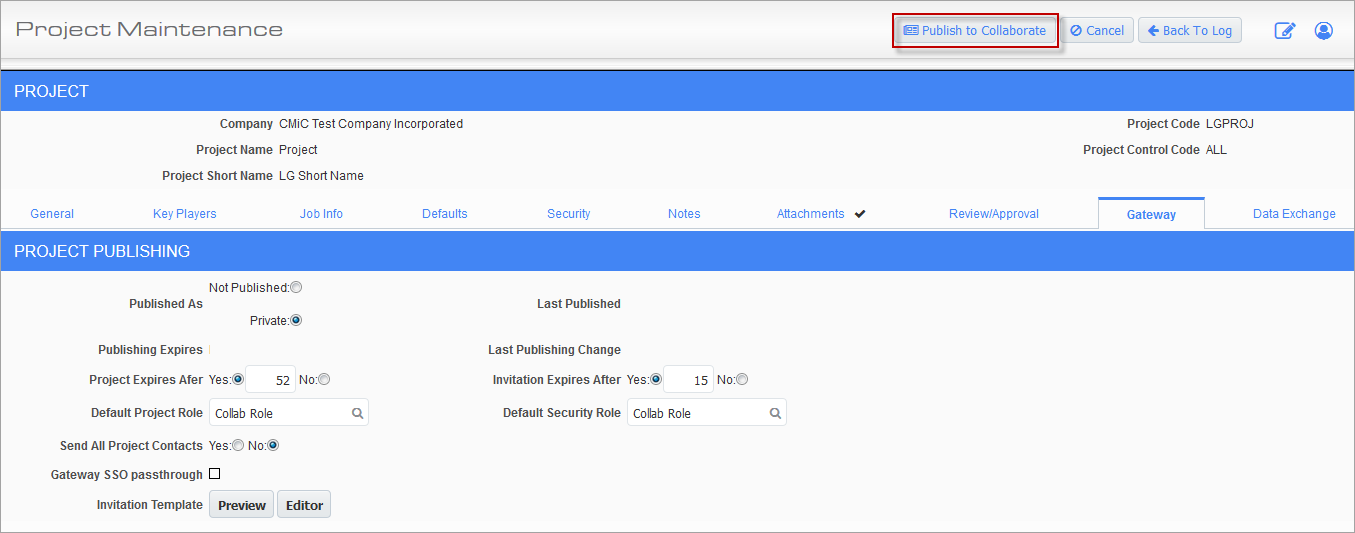
Task: Click the edit notepad icon in header
Action: (1284, 31)
